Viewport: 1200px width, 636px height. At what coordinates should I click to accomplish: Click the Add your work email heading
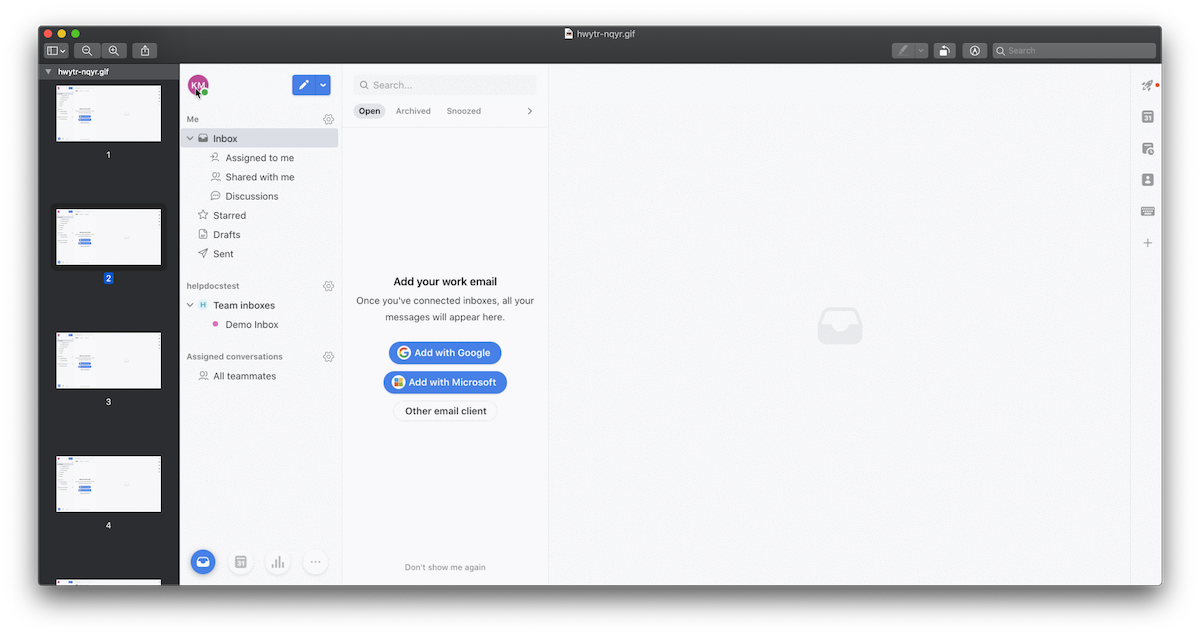point(445,282)
